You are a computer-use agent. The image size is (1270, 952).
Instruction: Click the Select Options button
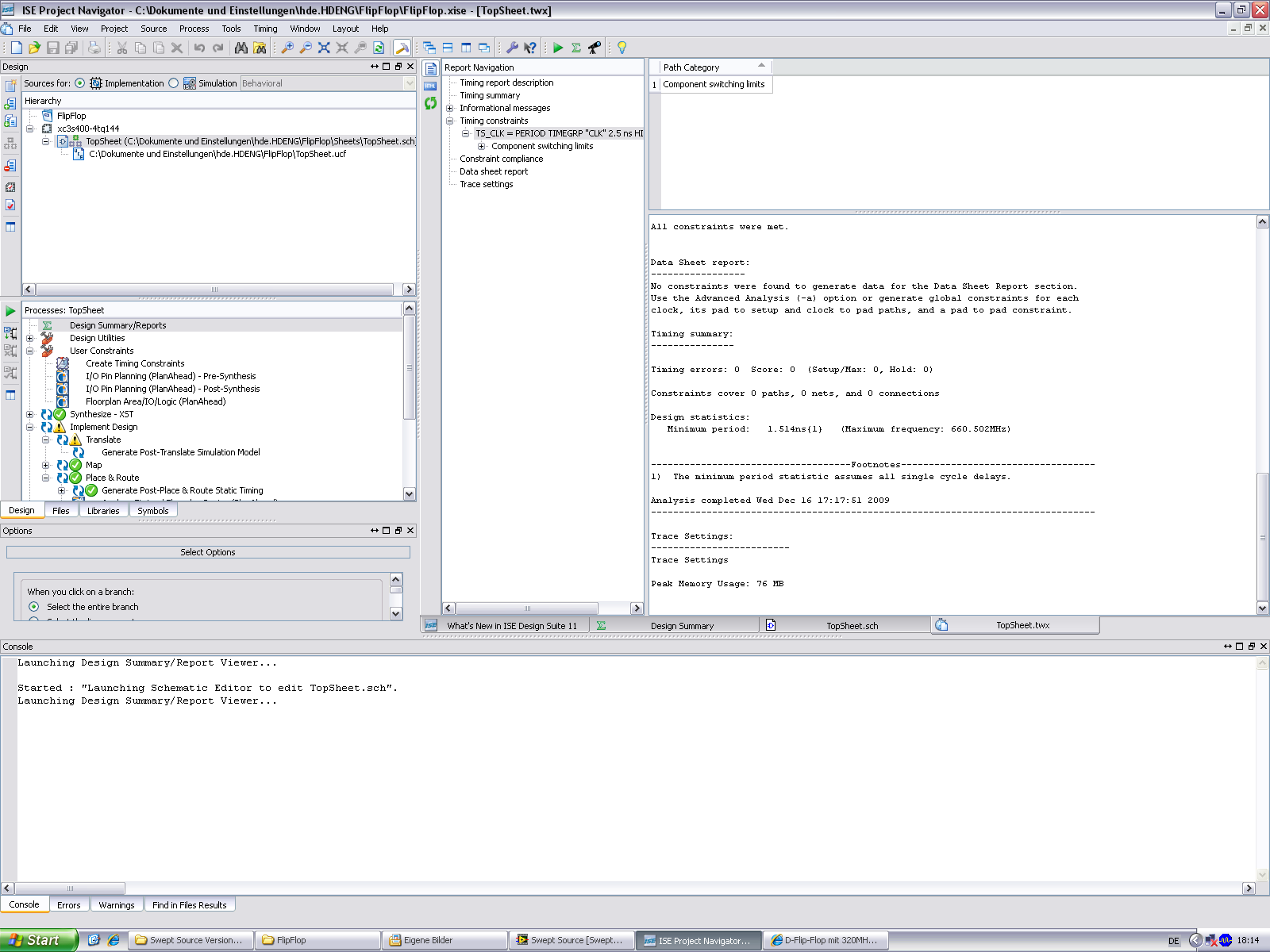[x=208, y=552]
